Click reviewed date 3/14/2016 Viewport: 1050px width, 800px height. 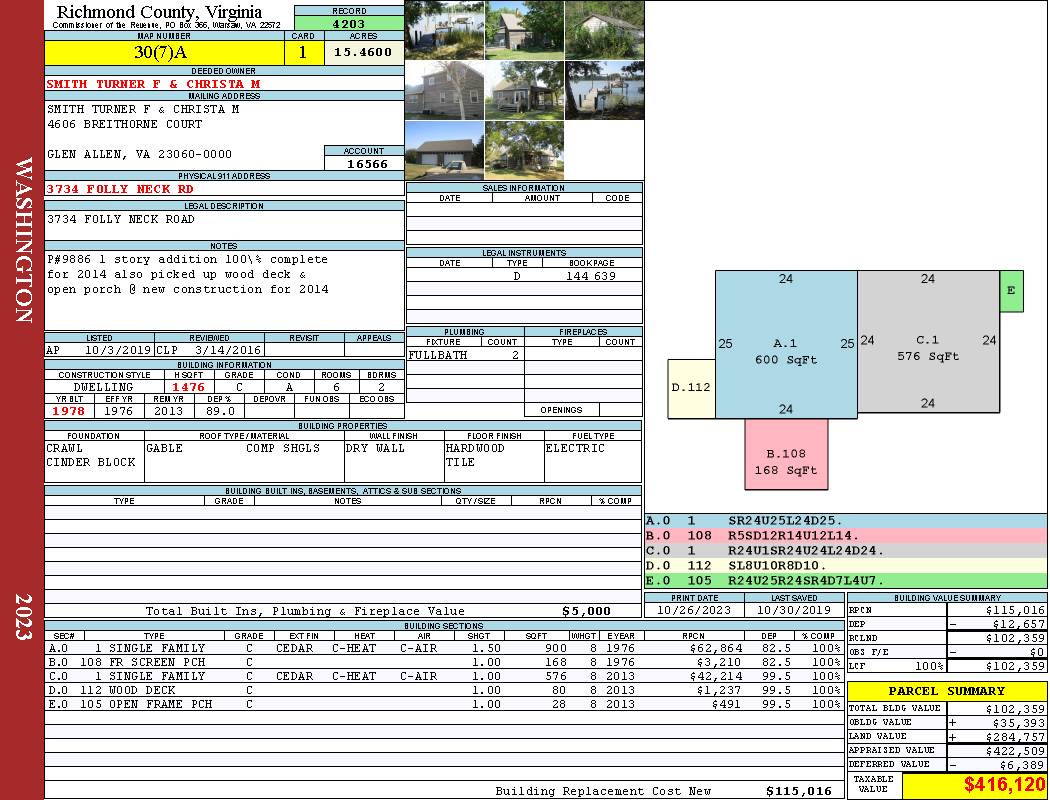pos(228,349)
